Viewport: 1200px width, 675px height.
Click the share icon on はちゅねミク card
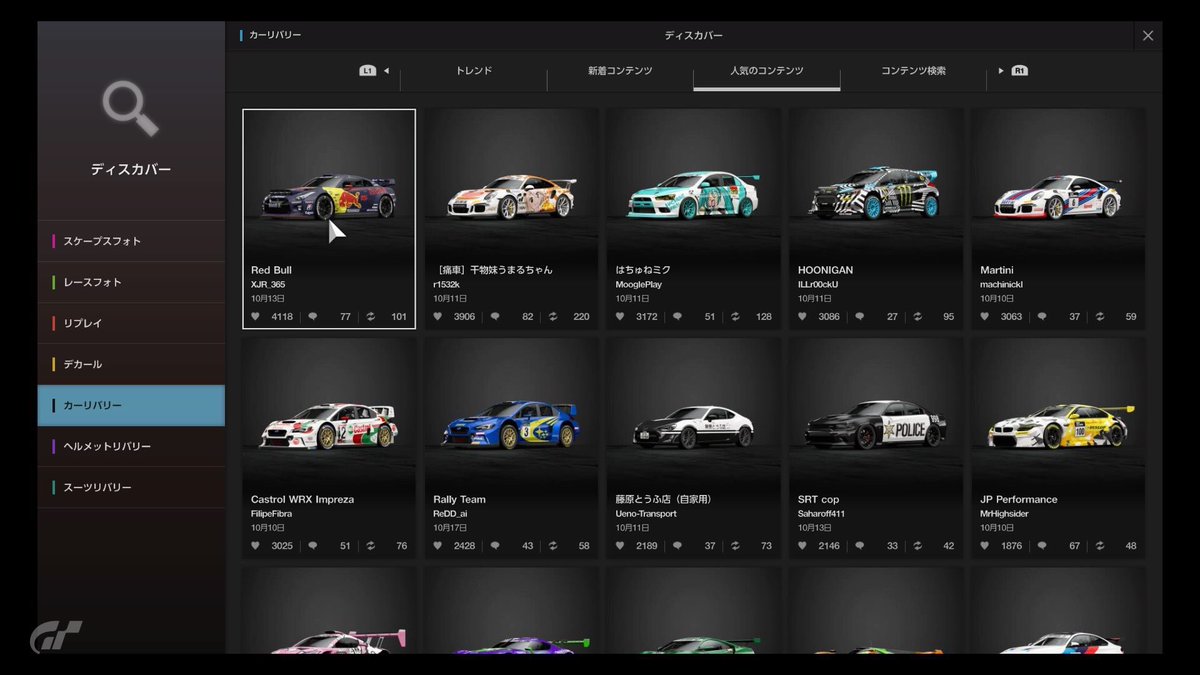tap(734, 317)
